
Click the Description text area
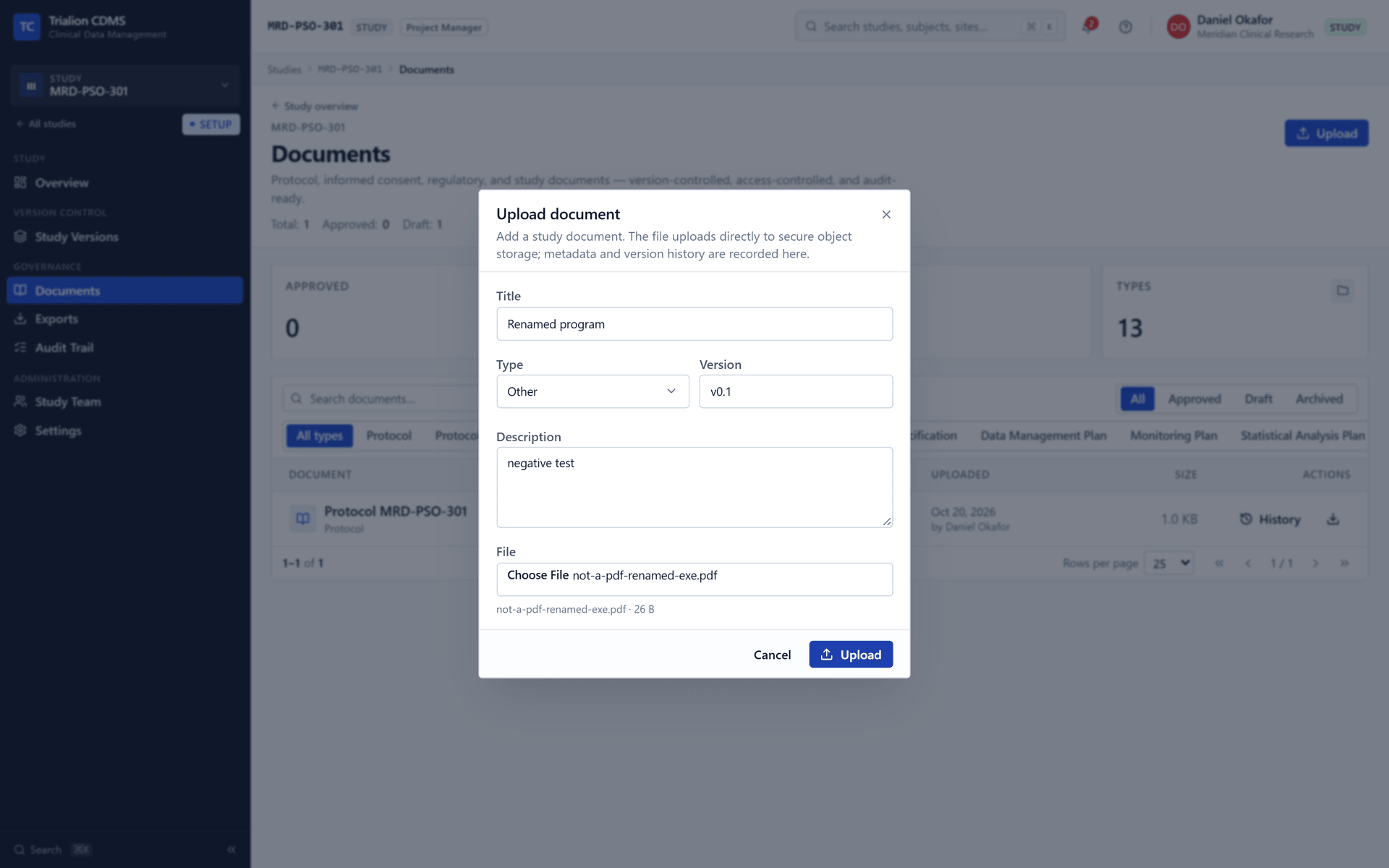694,487
